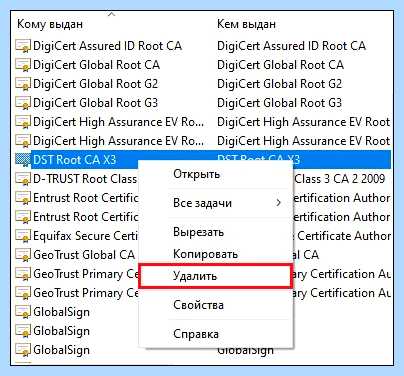Click certificate icon of DigiCert Global Root CA
Viewport: 404px width, 376px height.
(23, 65)
